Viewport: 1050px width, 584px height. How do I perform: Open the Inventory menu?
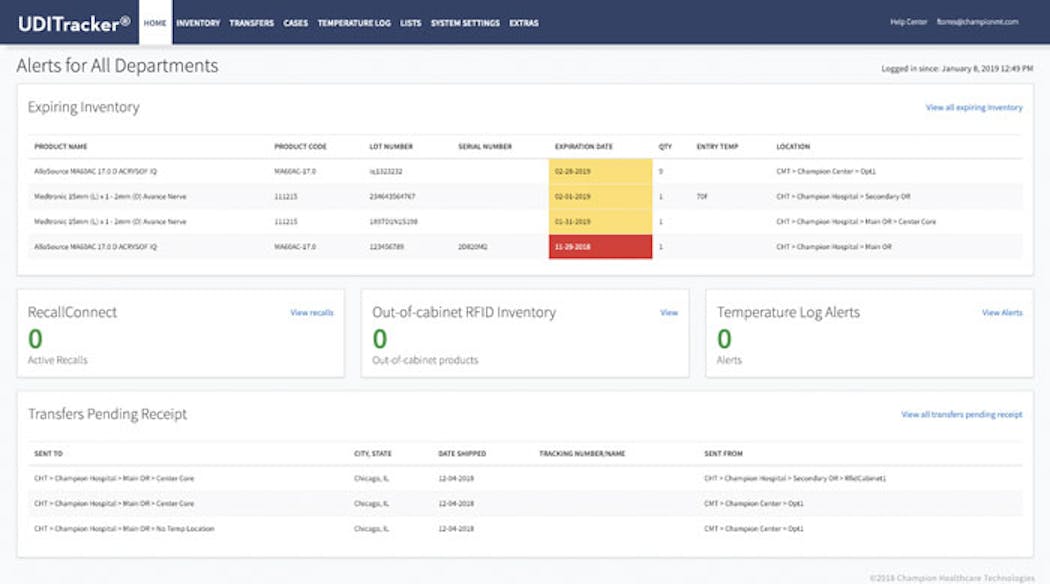coord(198,23)
